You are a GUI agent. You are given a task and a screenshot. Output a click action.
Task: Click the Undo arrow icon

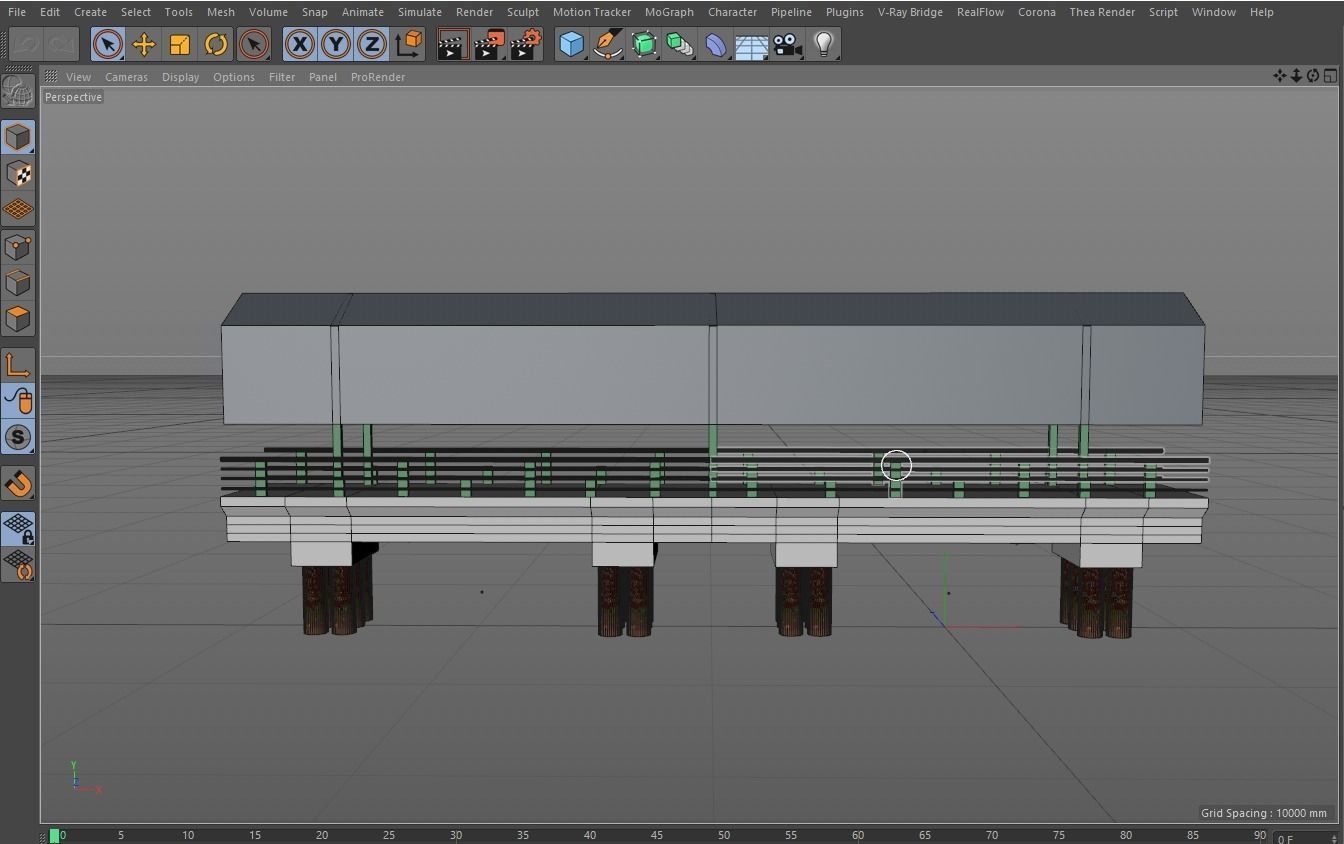26,44
